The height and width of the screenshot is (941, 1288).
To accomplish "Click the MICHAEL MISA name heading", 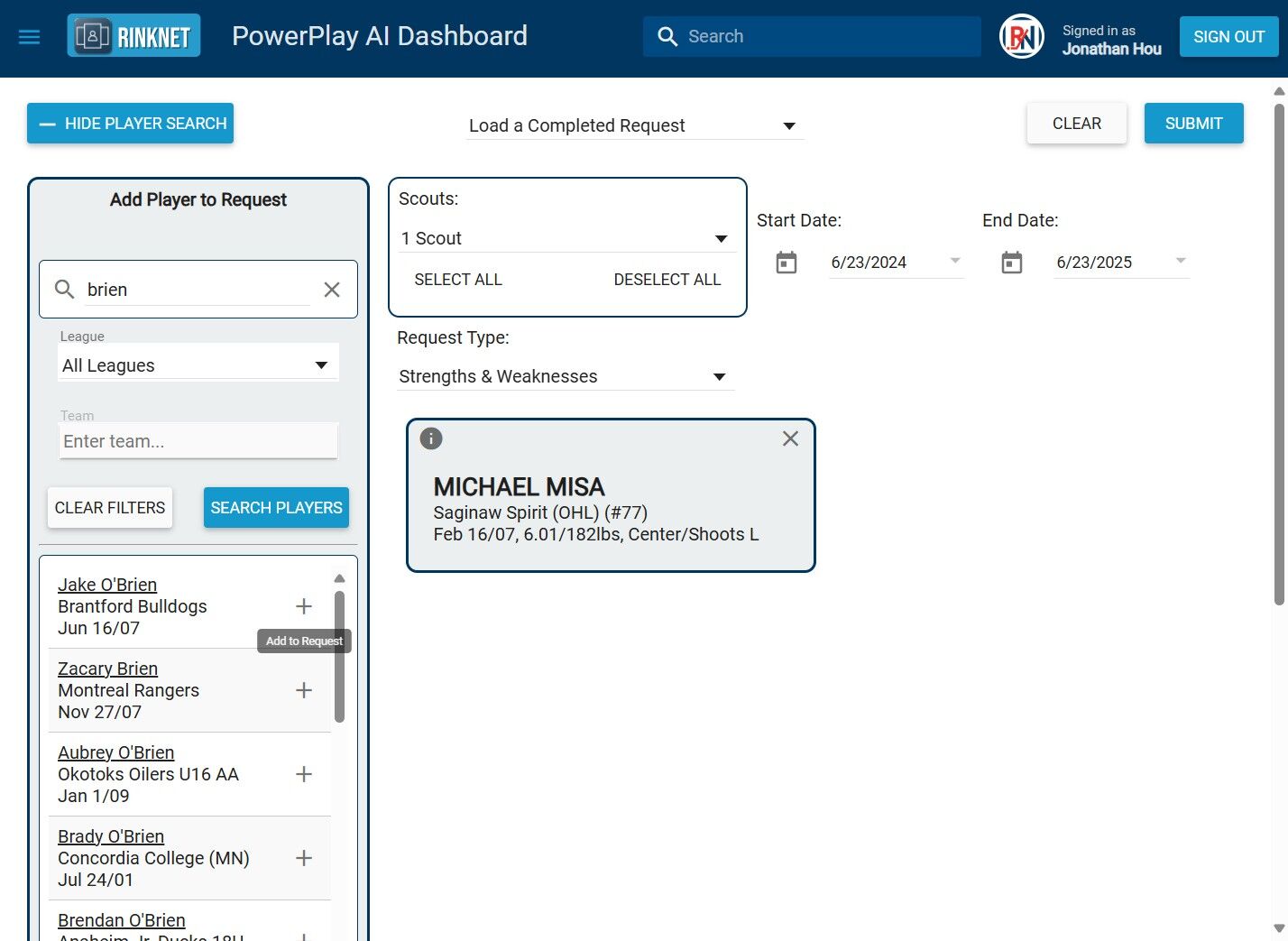I will tap(520, 487).
